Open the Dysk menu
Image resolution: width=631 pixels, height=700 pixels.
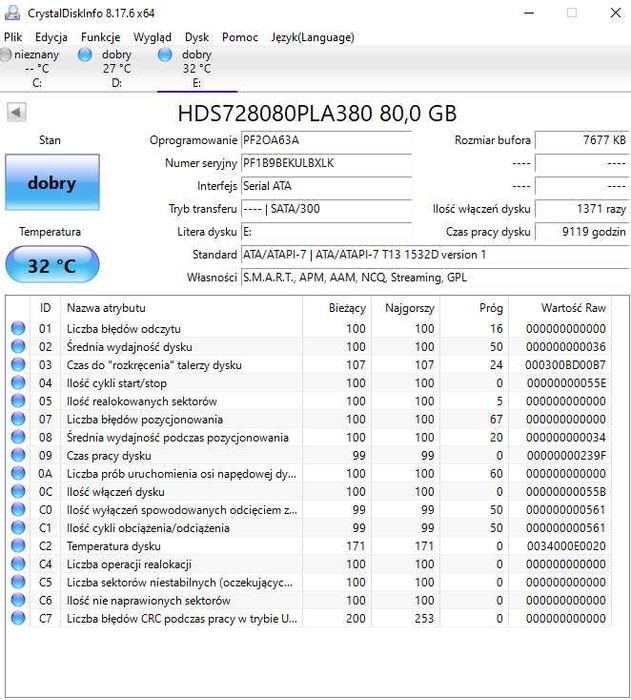(197, 37)
